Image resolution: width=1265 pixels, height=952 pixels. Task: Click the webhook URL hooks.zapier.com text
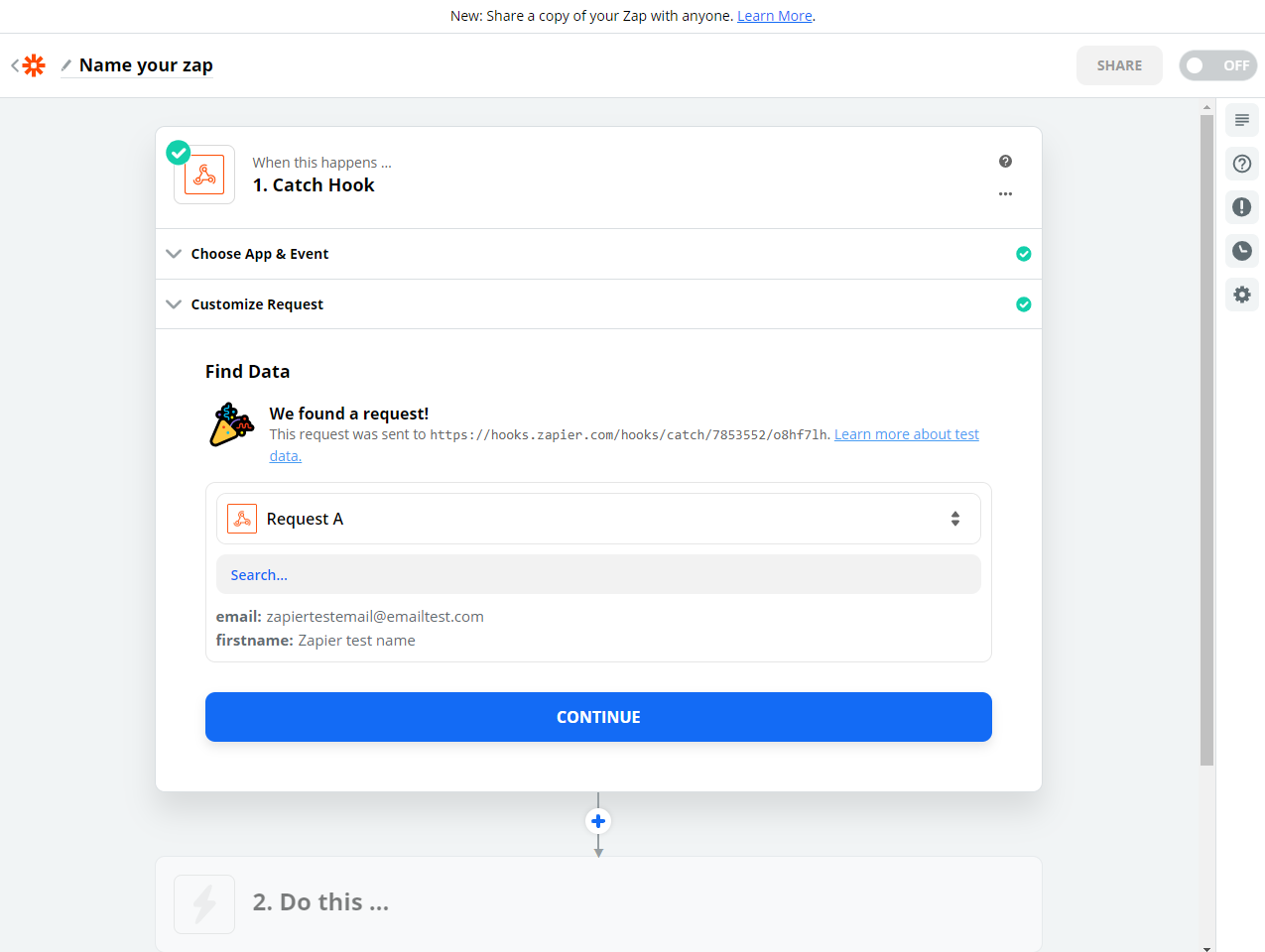pyautogui.click(x=630, y=435)
